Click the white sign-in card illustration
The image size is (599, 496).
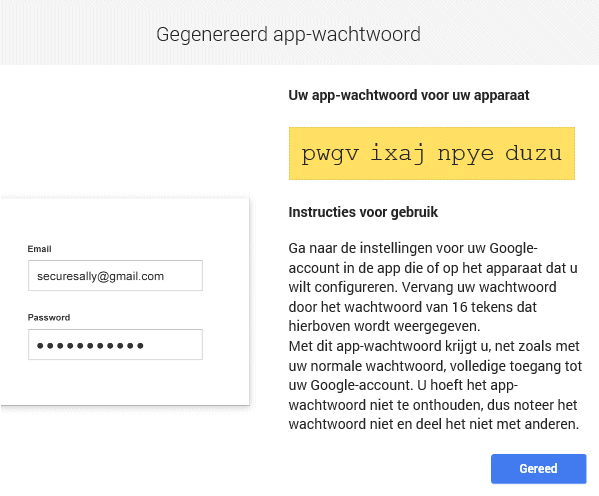point(125,301)
